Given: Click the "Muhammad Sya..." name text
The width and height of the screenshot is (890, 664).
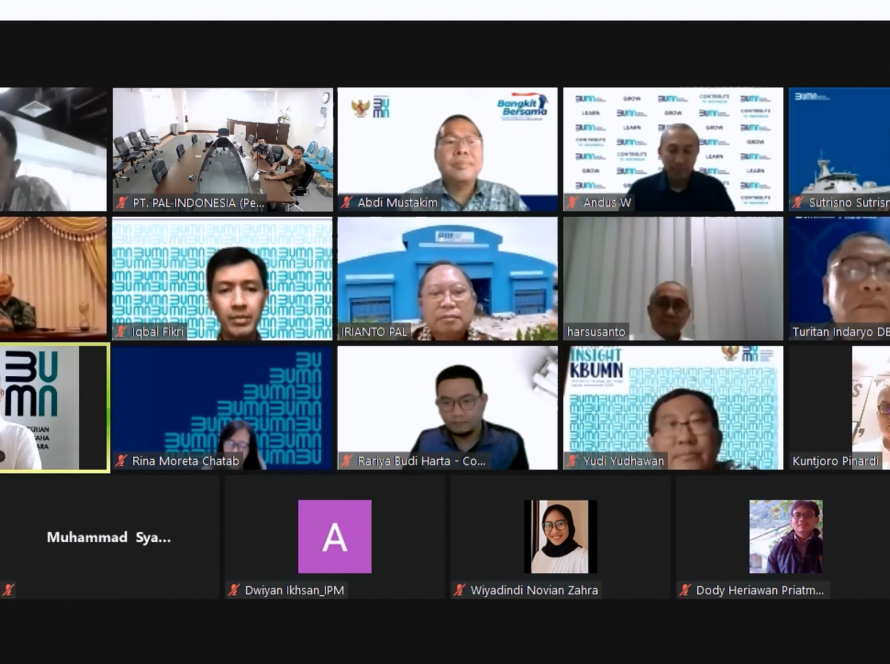Looking at the screenshot, I should click(109, 537).
